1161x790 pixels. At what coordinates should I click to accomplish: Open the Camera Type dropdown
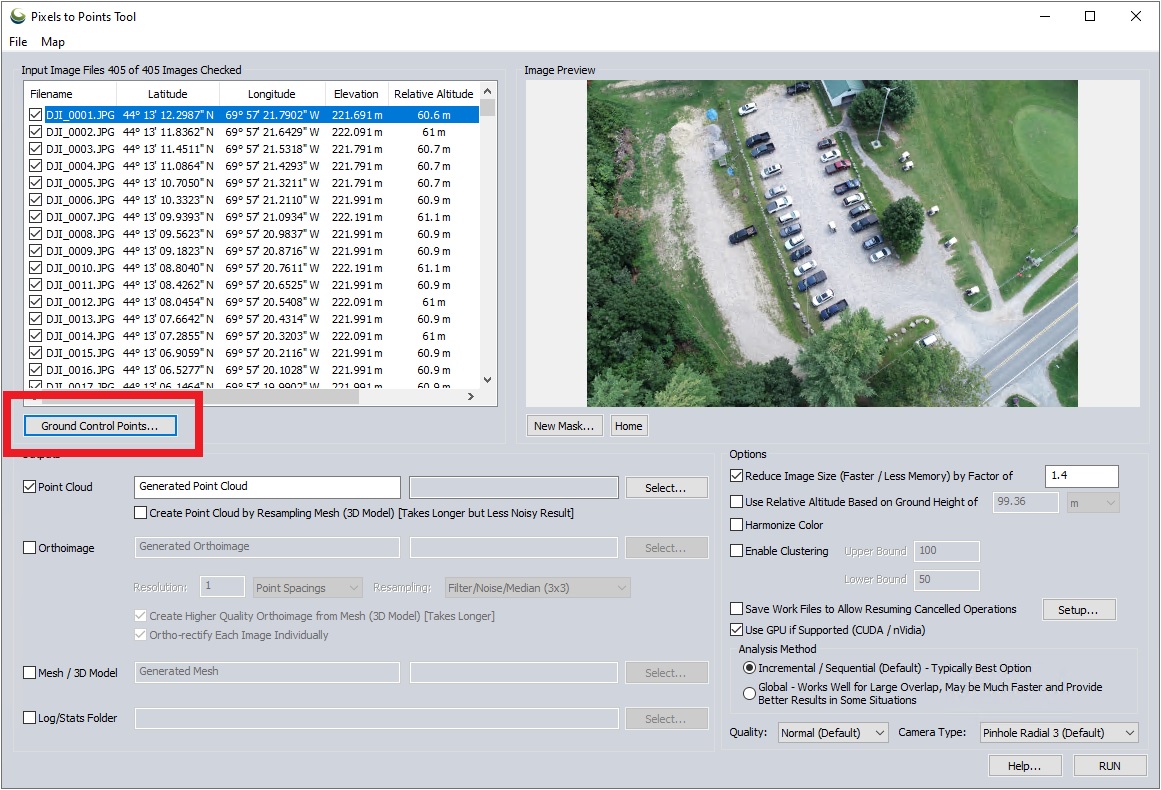[x=1058, y=733]
